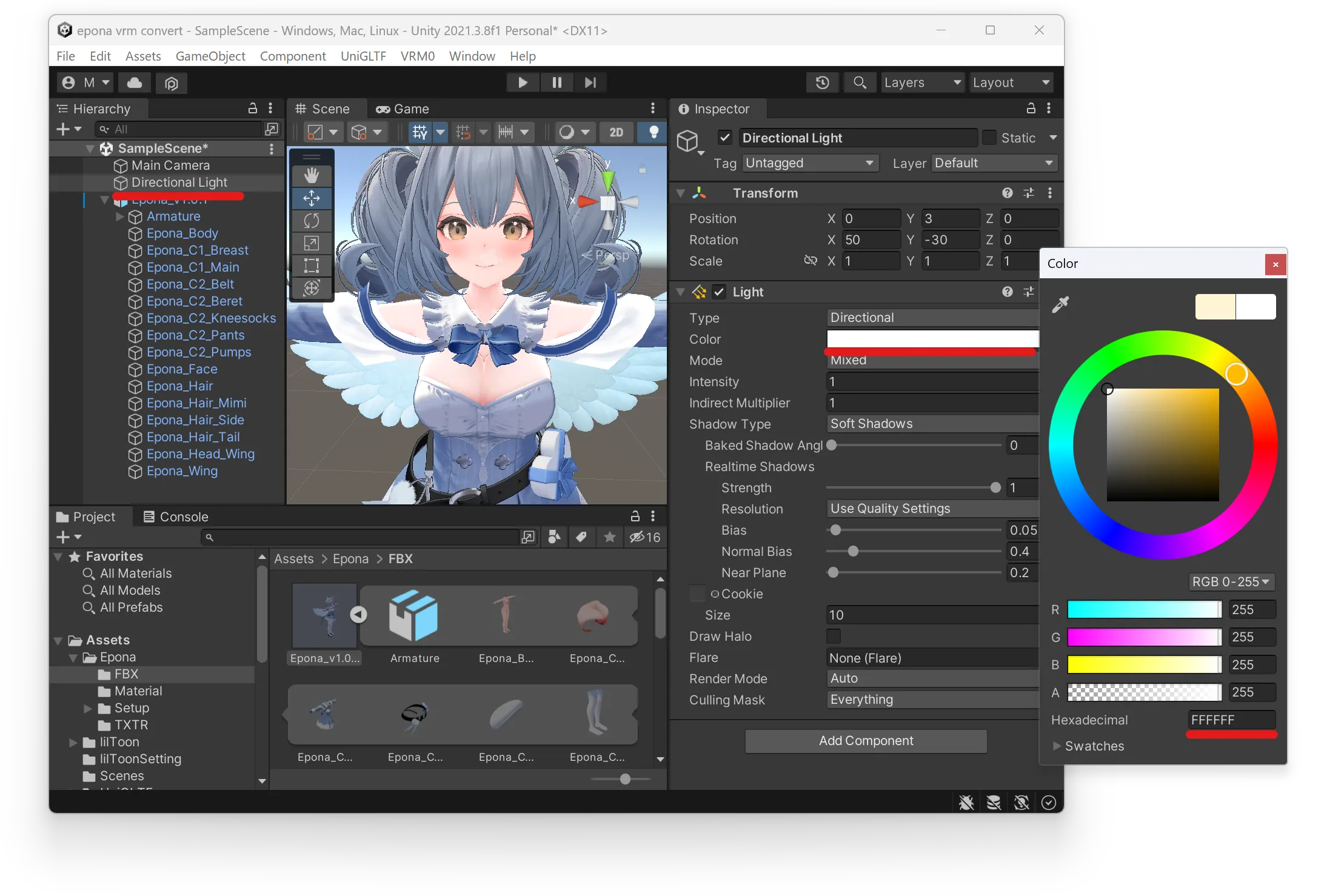Toggle scene lighting bulb
Screen dimensions: 1344x896
(654, 132)
